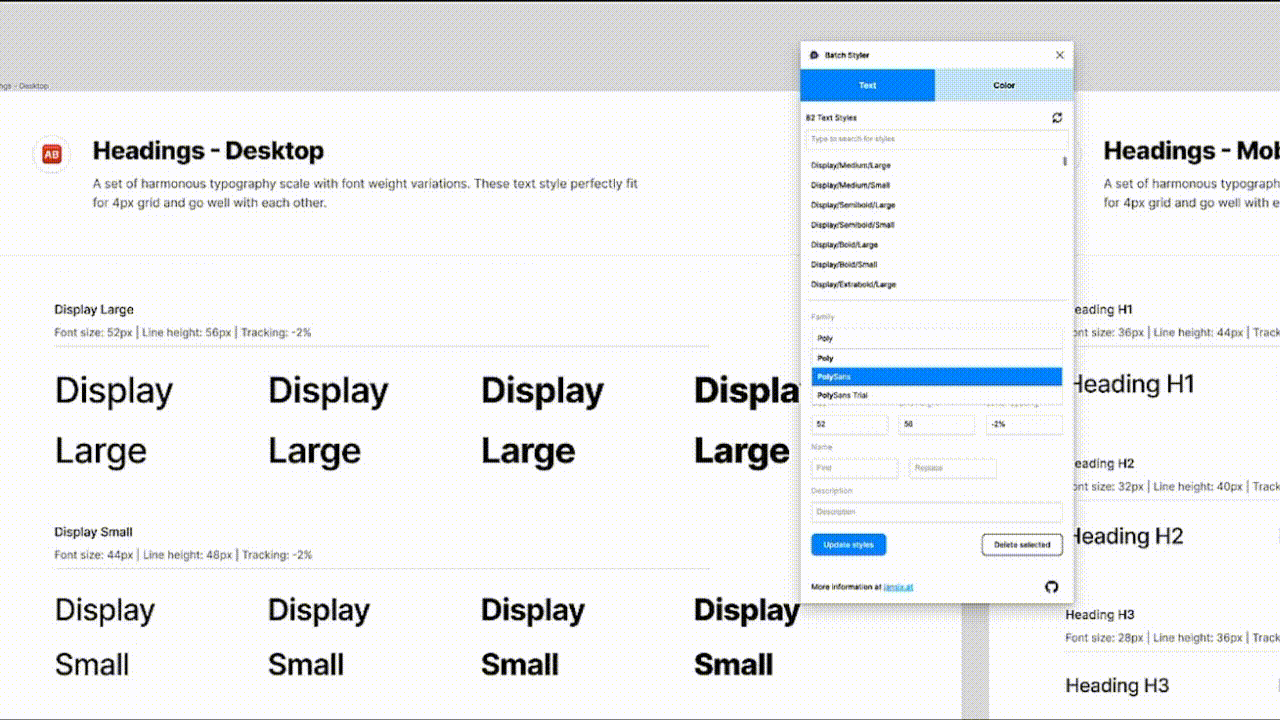
Task: Select the Display/Medium/Large text style
Action: (x=851, y=165)
